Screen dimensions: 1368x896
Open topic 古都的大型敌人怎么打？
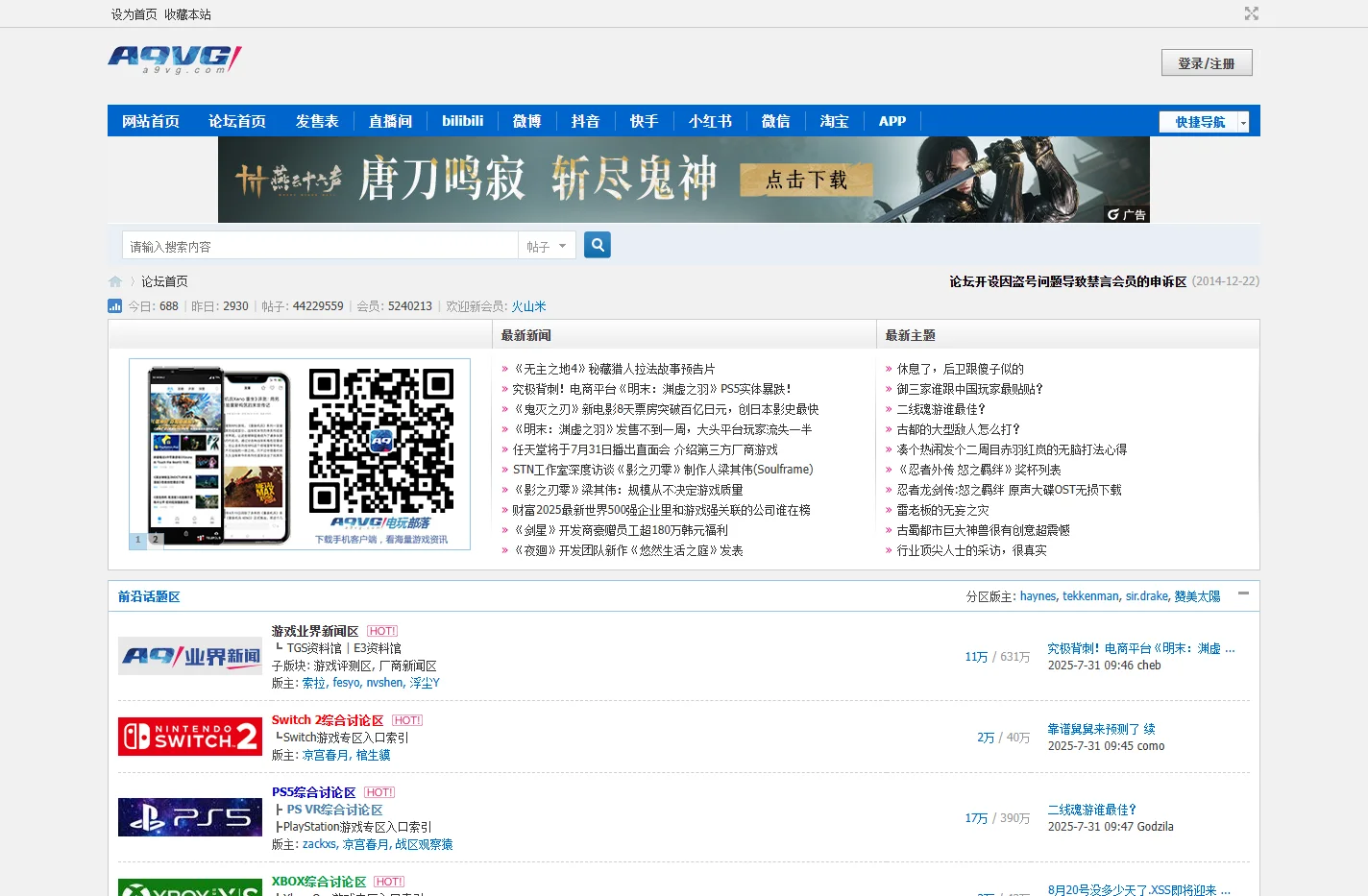(x=958, y=429)
